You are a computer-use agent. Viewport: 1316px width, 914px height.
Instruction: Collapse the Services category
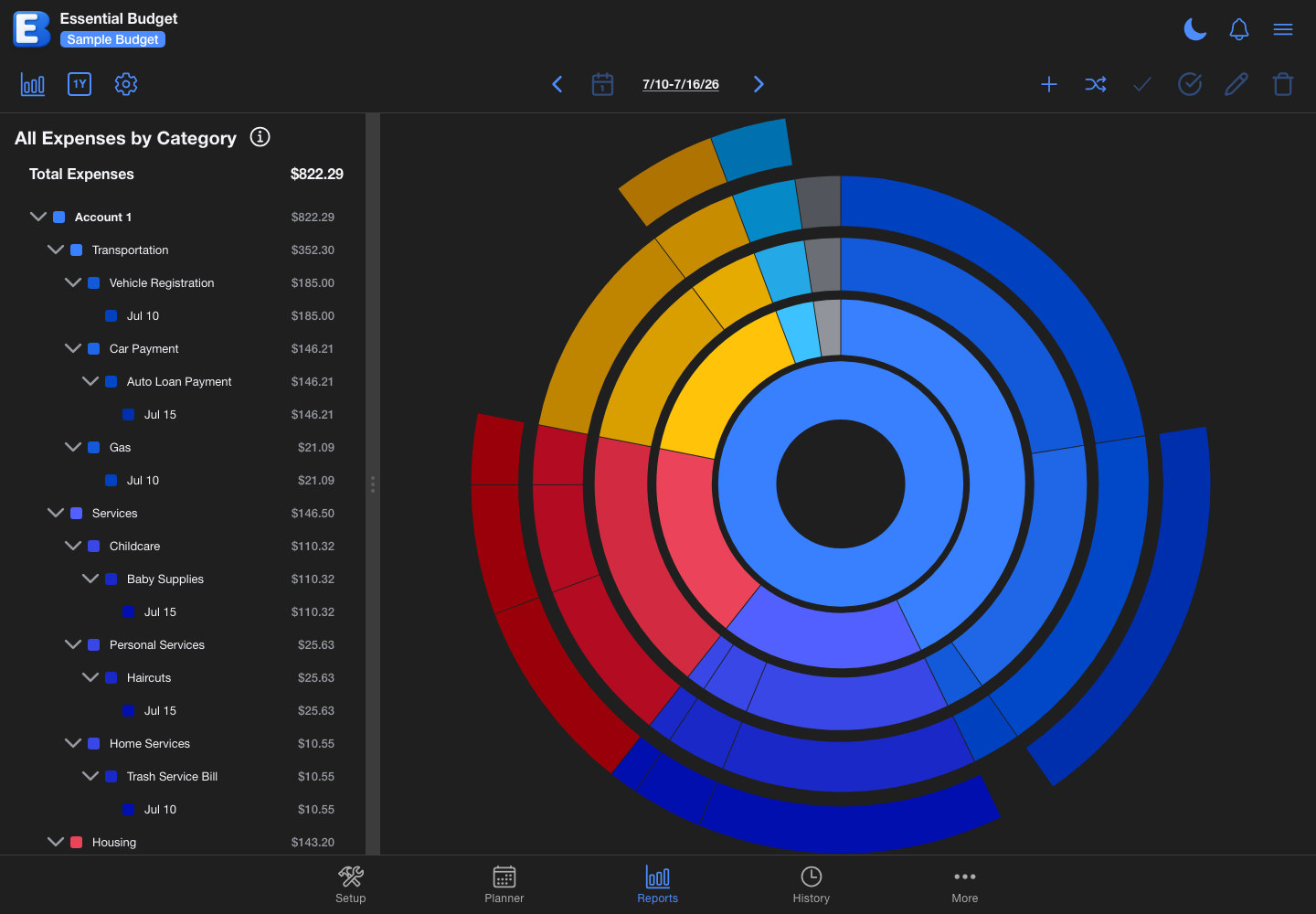(56, 513)
